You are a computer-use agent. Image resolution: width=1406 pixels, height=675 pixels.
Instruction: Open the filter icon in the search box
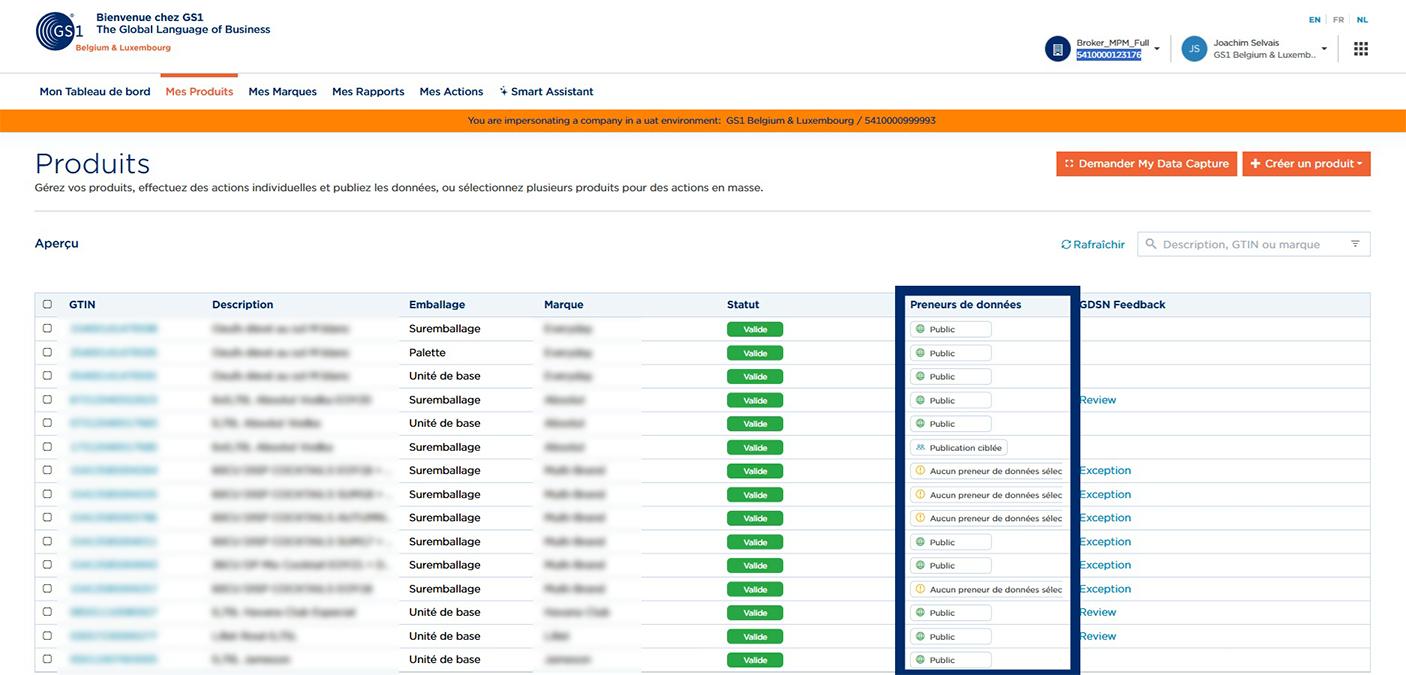[1356, 244]
